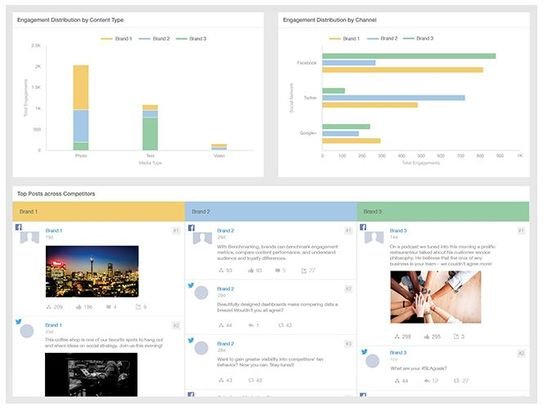Image resolution: width=543 pixels, height=411 pixels.
Task: Click 'Top Posts across Competitors' heading
Action: [x=56, y=194]
